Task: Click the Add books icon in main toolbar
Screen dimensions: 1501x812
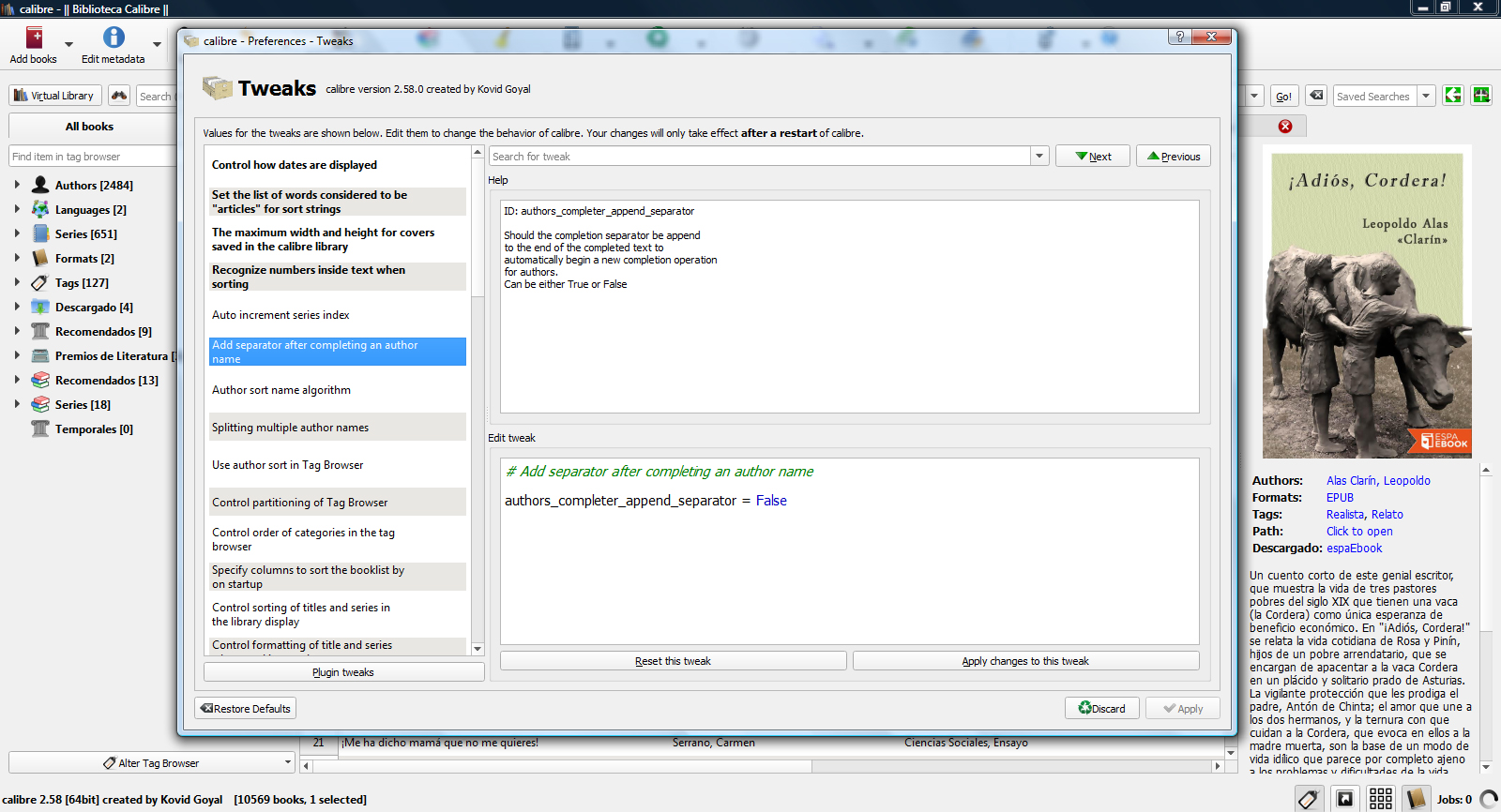Action: coord(35,38)
